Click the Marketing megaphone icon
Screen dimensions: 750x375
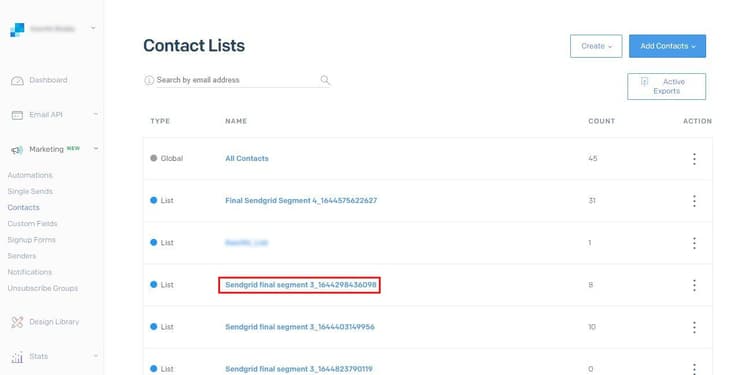(17, 150)
